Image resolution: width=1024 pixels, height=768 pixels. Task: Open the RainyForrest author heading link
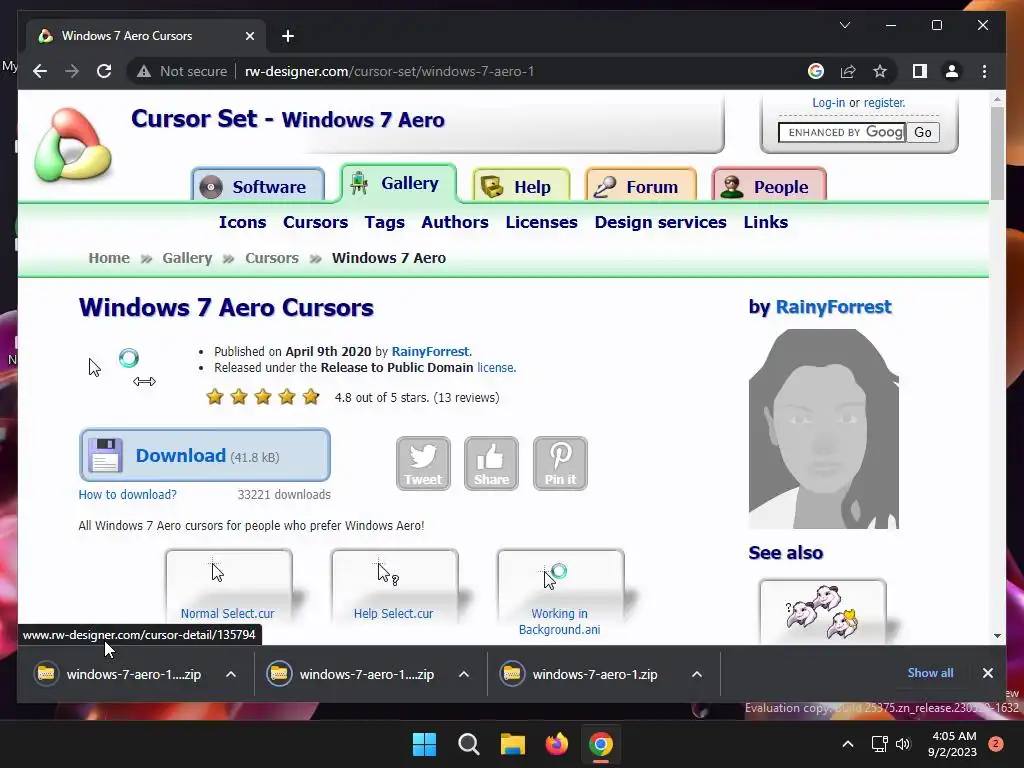(833, 307)
